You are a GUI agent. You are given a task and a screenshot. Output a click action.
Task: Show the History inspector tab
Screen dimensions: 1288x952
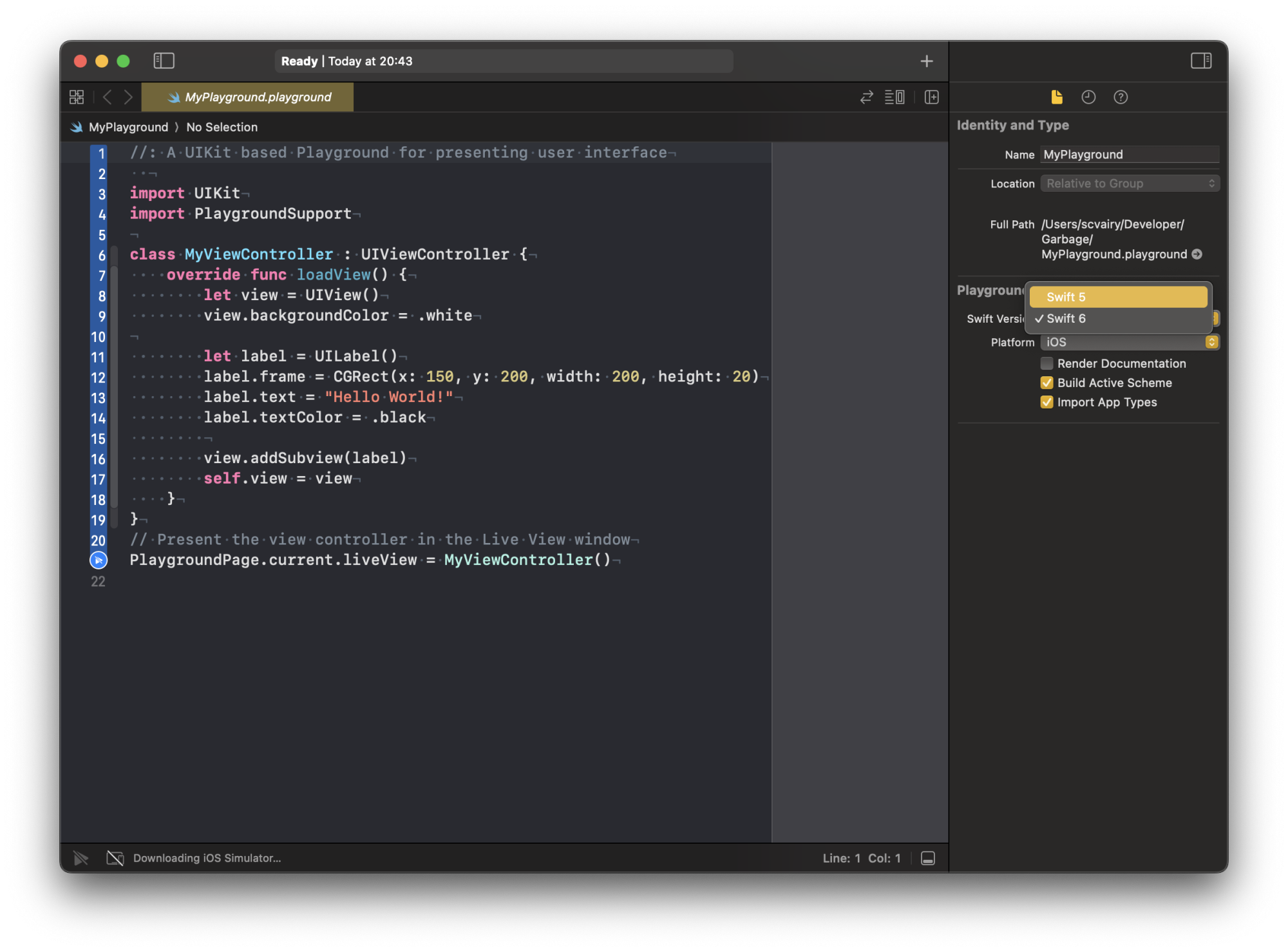pos(1088,97)
